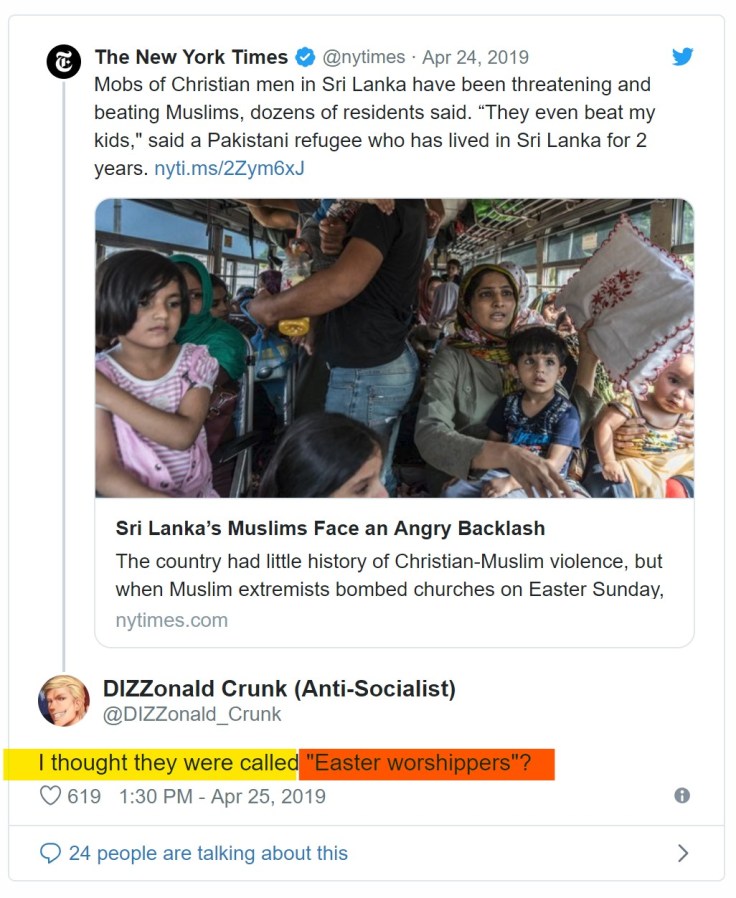
Task: Open the DIZZonald Crunk (Anti-Socialist) display name
Action: coord(279,688)
